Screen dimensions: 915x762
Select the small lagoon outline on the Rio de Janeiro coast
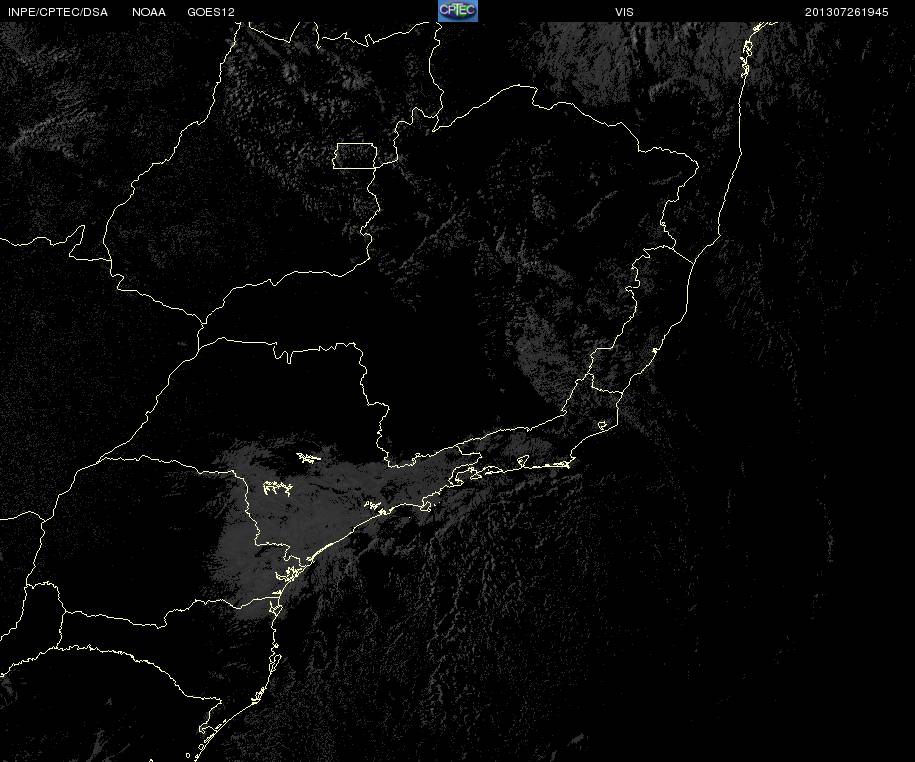603,425
